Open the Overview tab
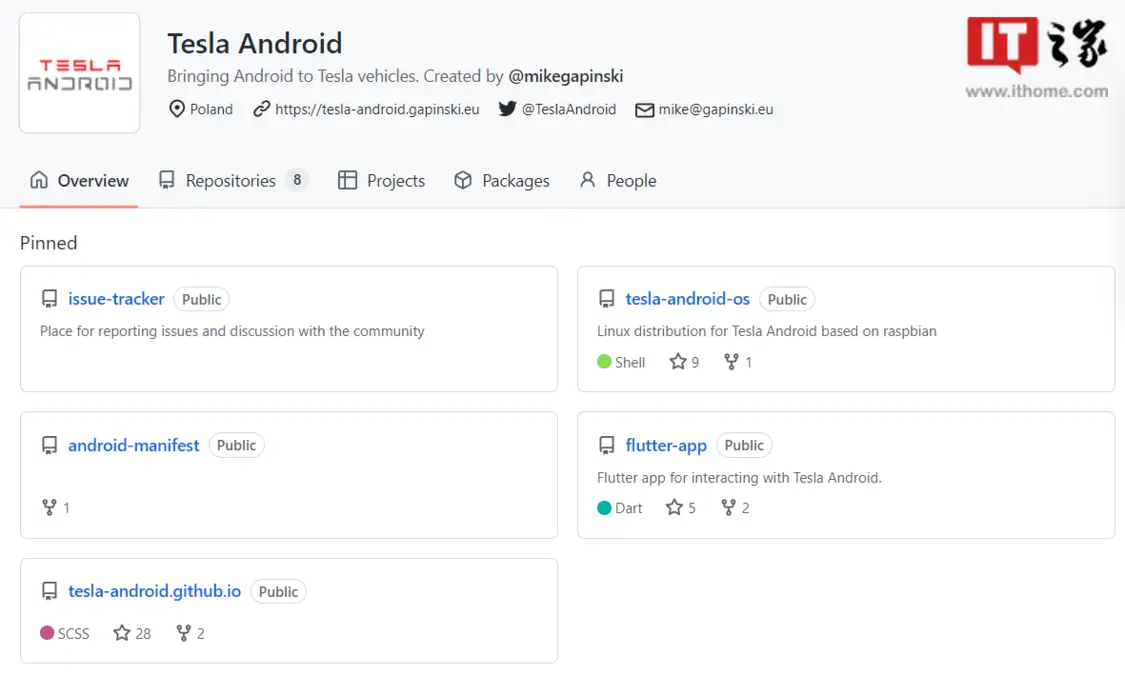1125x675 pixels. tap(80, 181)
